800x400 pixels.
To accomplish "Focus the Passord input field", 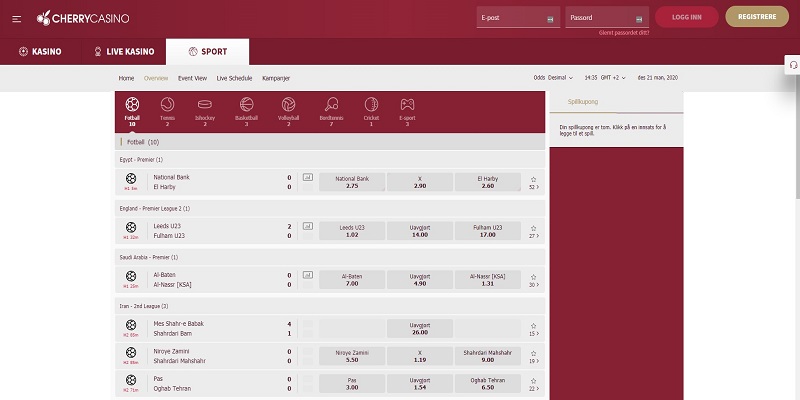I will 607,17.
